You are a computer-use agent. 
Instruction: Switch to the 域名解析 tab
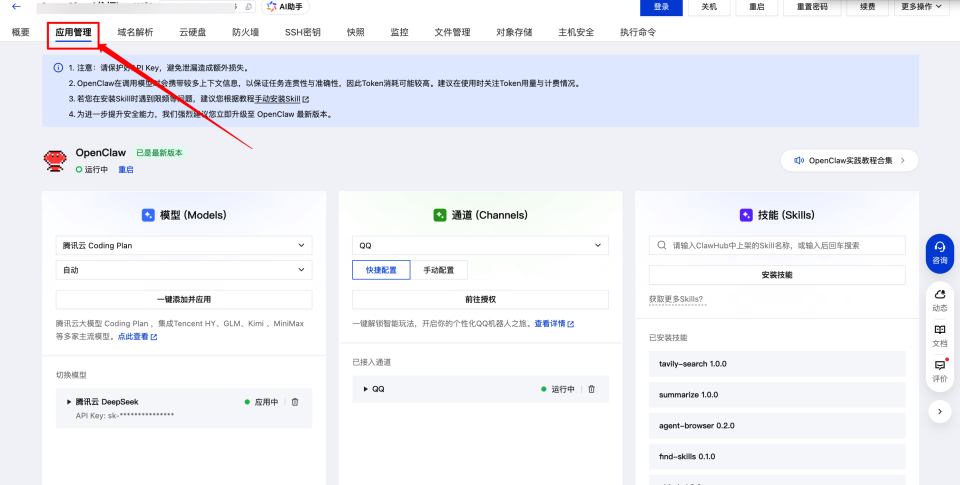[135, 32]
